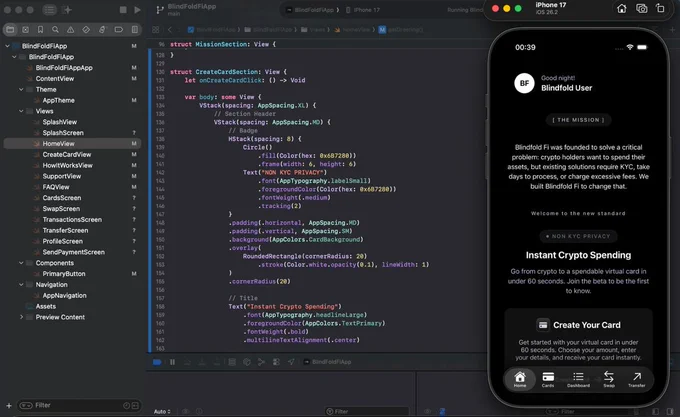The width and height of the screenshot is (680, 417).
Task: Open the Issue navigator warning icon
Action: [70, 29]
